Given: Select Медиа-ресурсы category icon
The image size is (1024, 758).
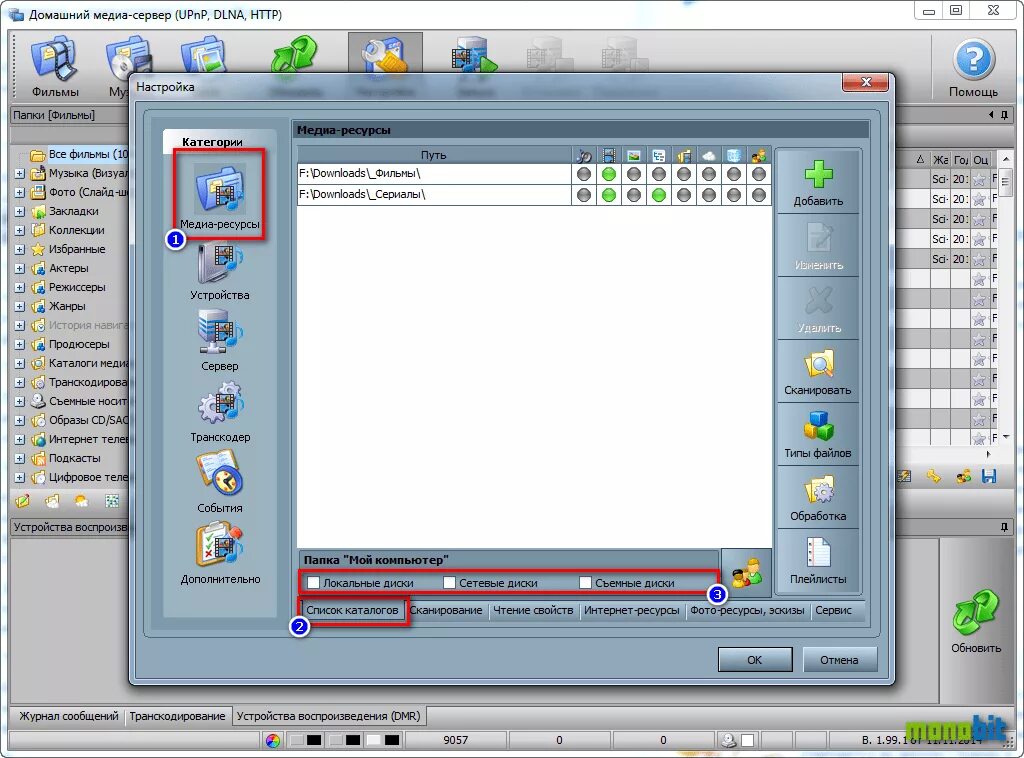Looking at the screenshot, I should (x=220, y=197).
